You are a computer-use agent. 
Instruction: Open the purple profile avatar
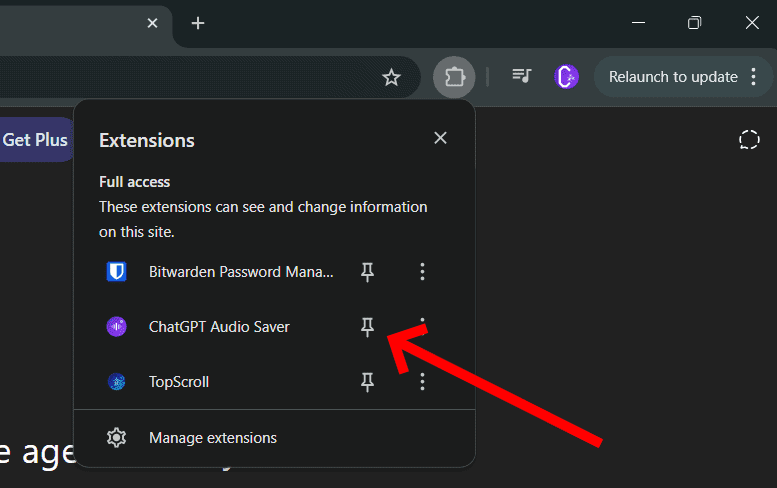[566, 77]
